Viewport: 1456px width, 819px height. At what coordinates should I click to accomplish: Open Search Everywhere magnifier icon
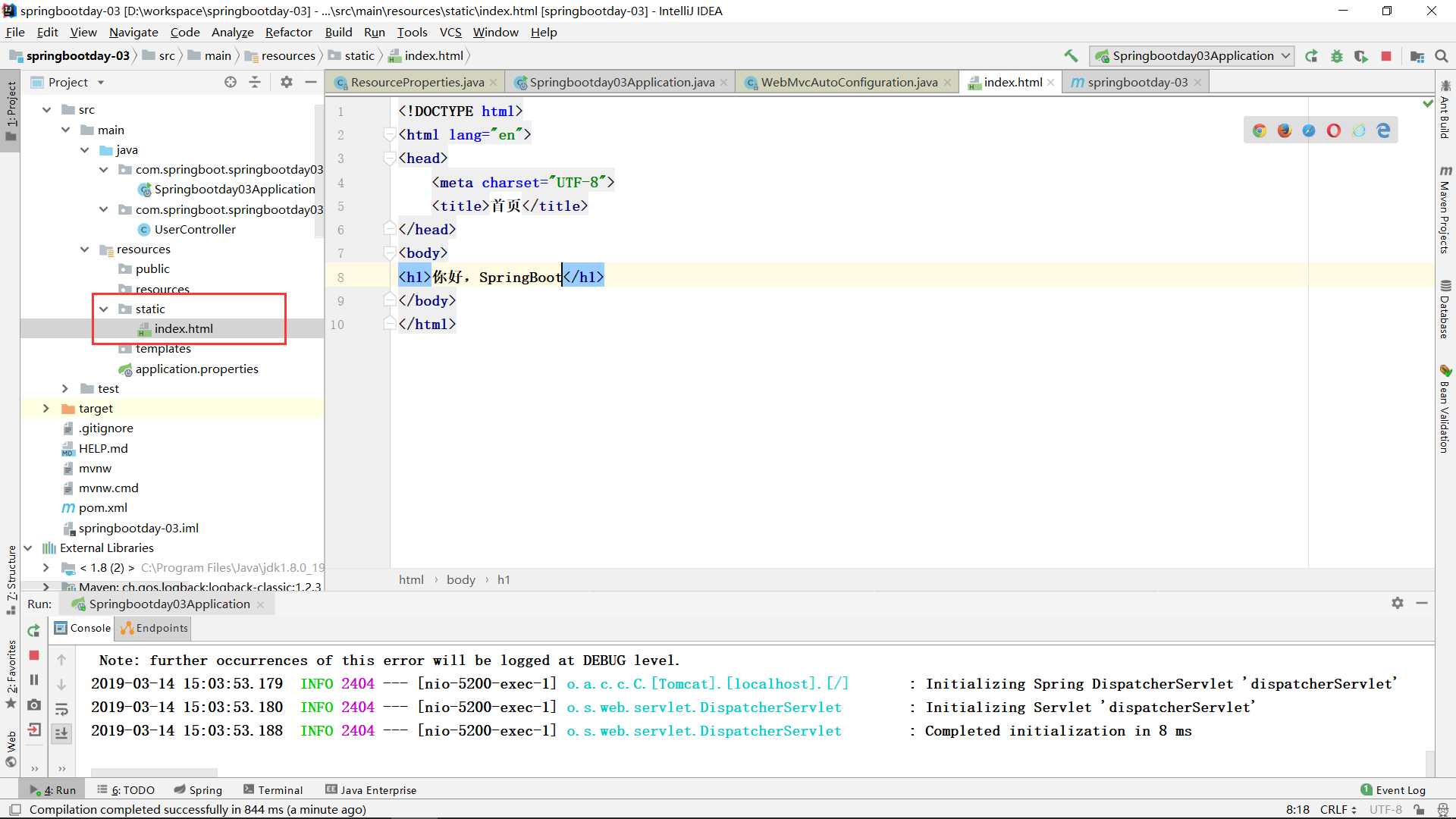[x=1442, y=55]
